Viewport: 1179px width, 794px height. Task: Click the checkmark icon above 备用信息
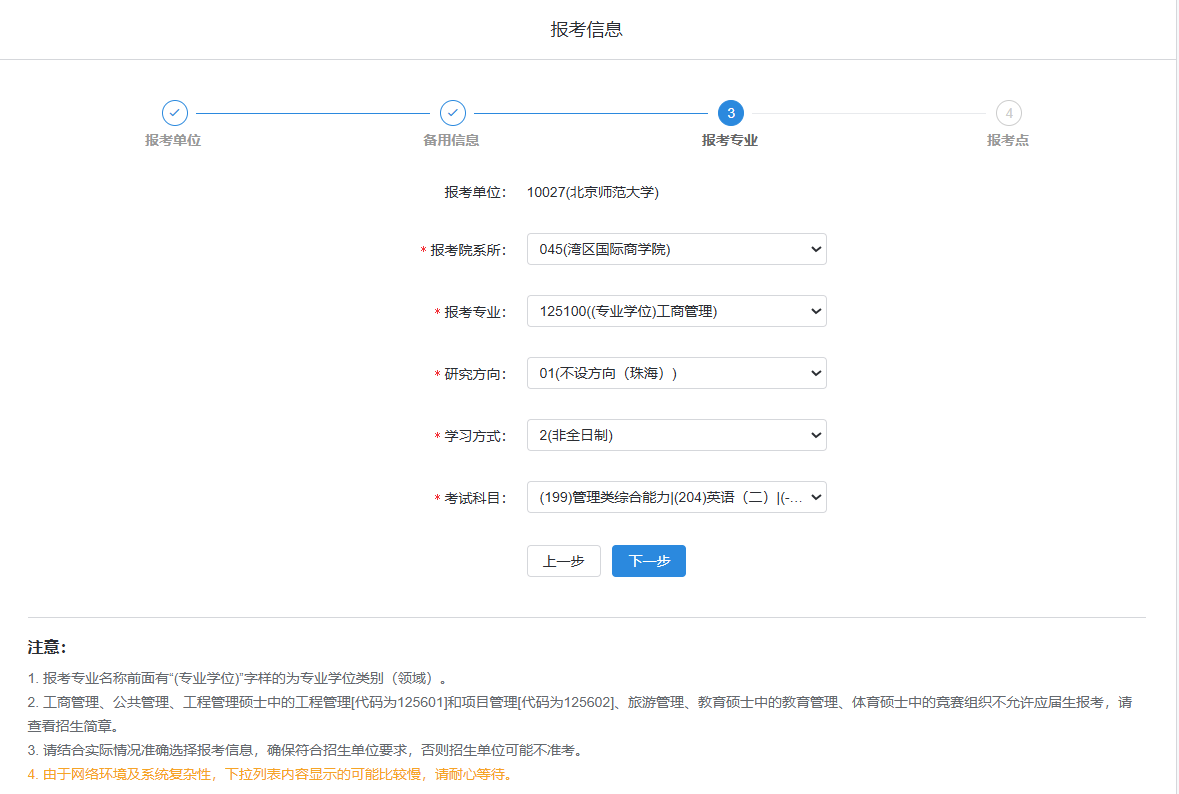coord(454,113)
